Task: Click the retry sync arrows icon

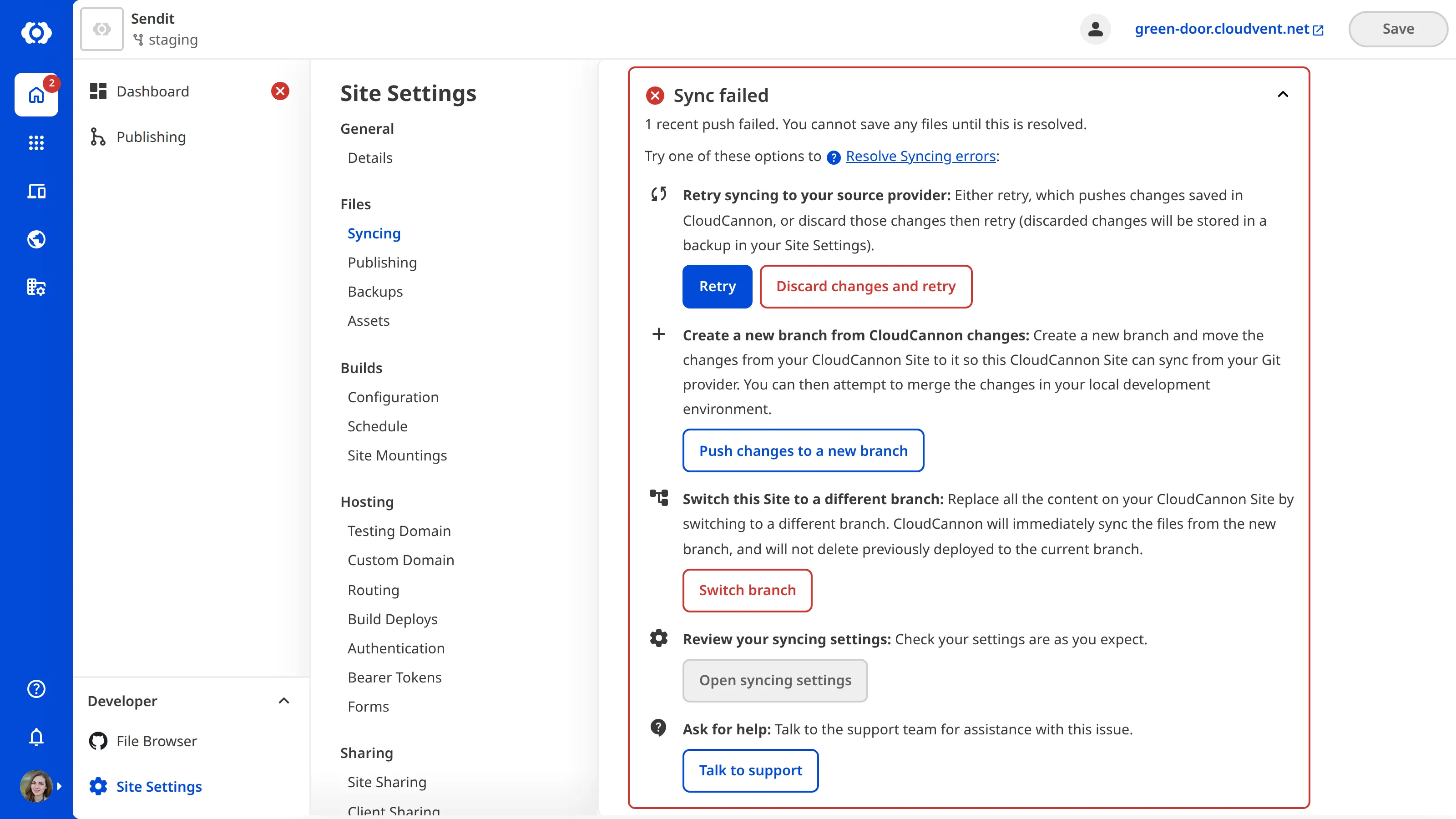Action: click(658, 194)
